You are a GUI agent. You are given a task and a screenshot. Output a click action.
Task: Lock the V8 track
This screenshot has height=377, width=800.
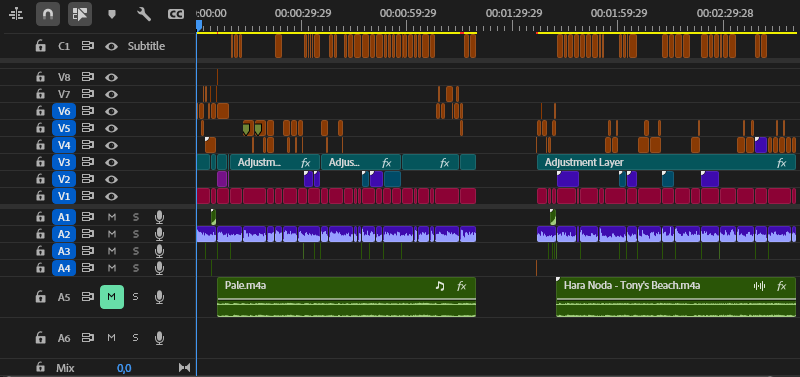click(x=40, y=77)
